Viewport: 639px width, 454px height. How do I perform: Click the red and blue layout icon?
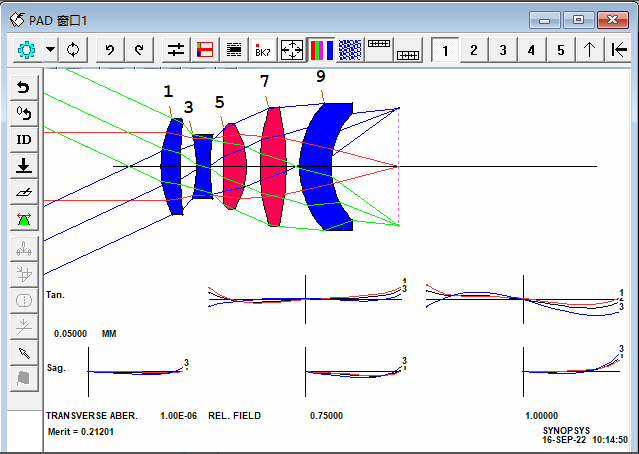point(205,50)
